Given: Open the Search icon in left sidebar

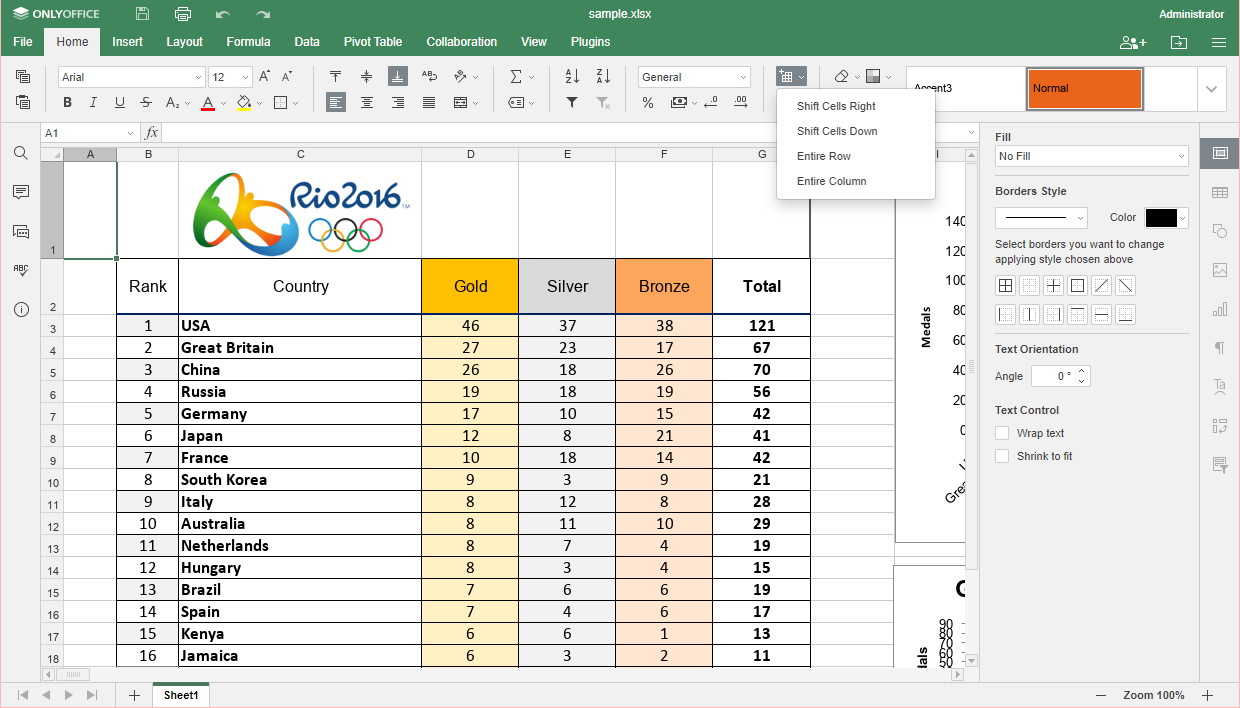Looking at the screenshot, I should (x=20, y=153).
